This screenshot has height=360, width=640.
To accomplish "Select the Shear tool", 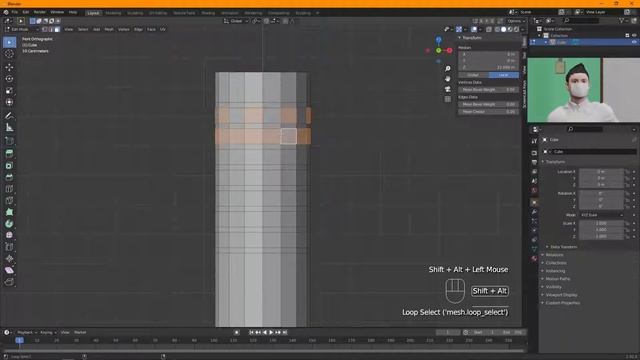I will pos(9,270).
